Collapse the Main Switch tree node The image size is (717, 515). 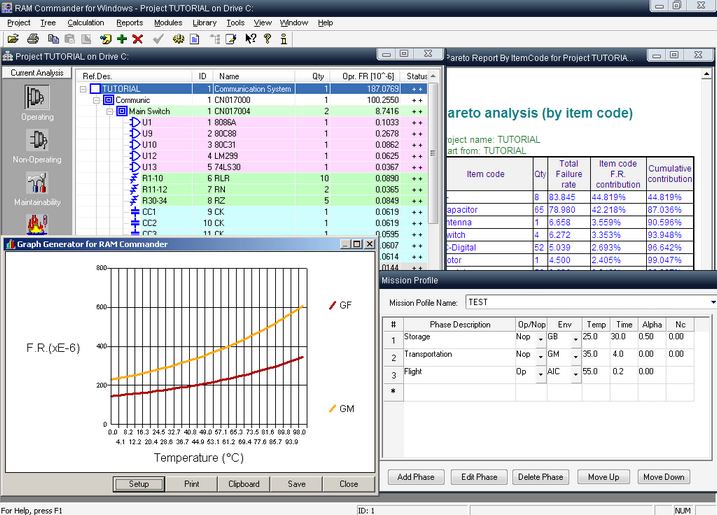(x=110, y=111)
